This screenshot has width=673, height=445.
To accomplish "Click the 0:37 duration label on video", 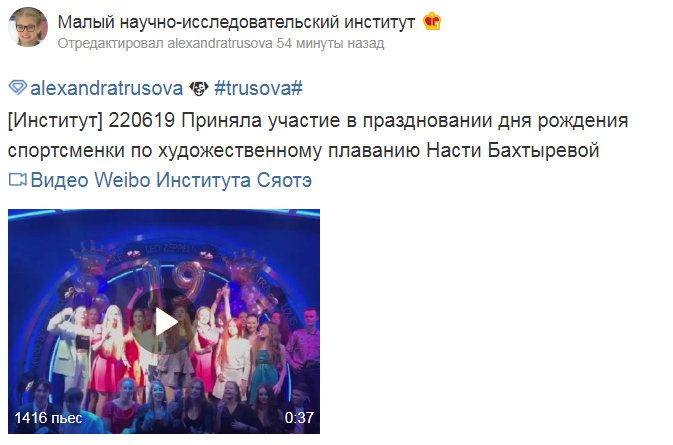I will (x=299, y=418).
